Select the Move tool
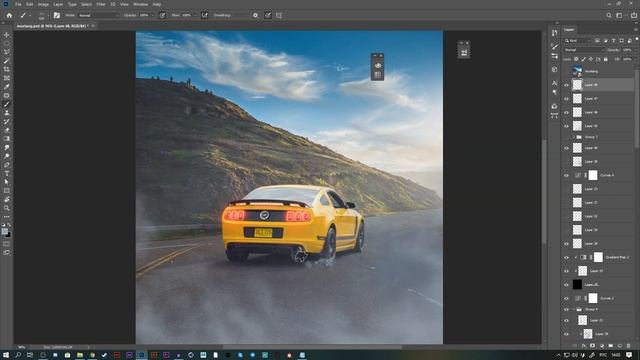 [x=7, y=35]
